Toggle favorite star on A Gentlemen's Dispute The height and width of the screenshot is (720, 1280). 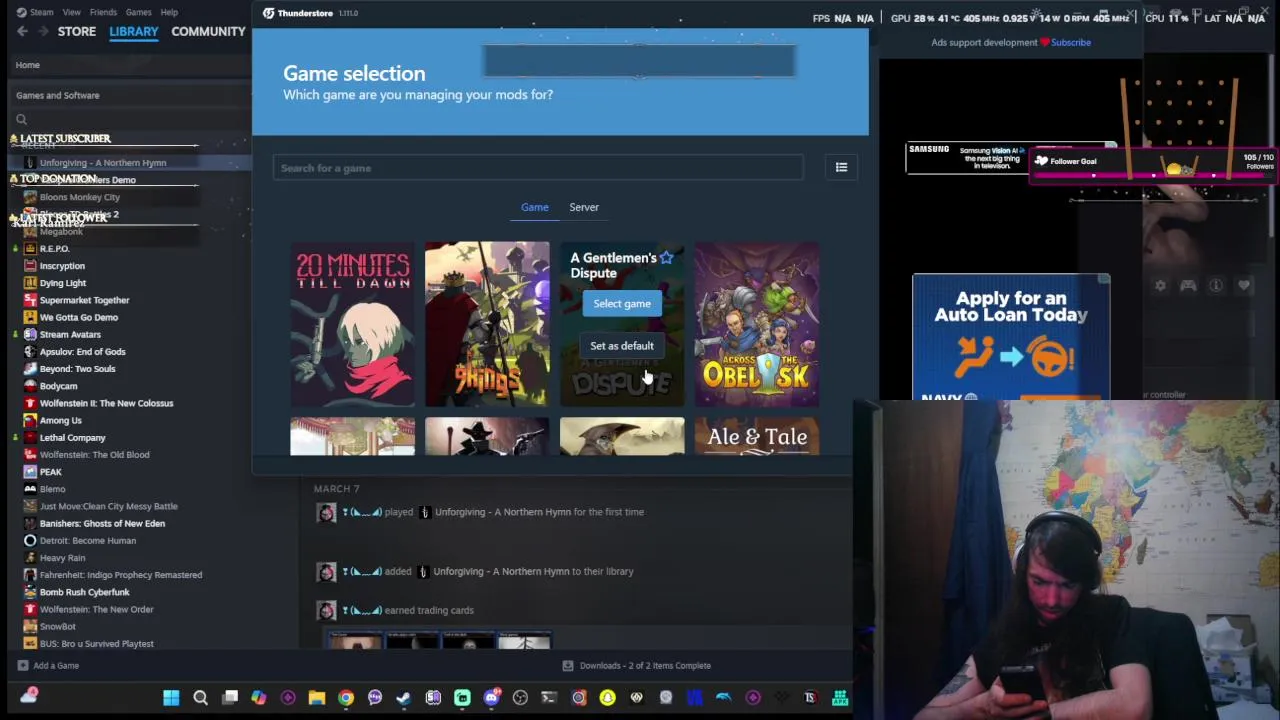point(666,258)
